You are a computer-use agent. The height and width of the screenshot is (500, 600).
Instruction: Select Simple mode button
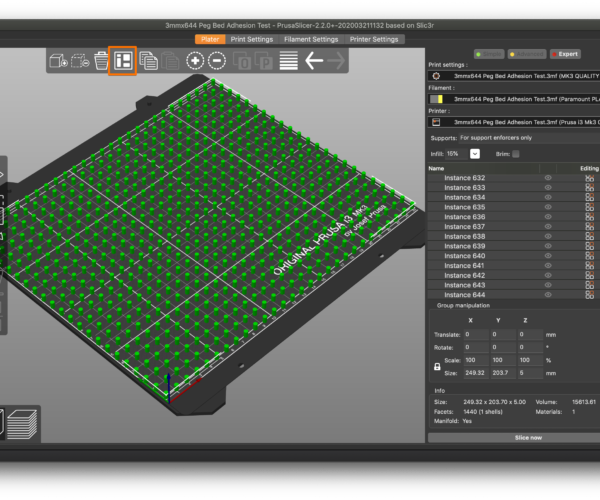tap(489, 54)
